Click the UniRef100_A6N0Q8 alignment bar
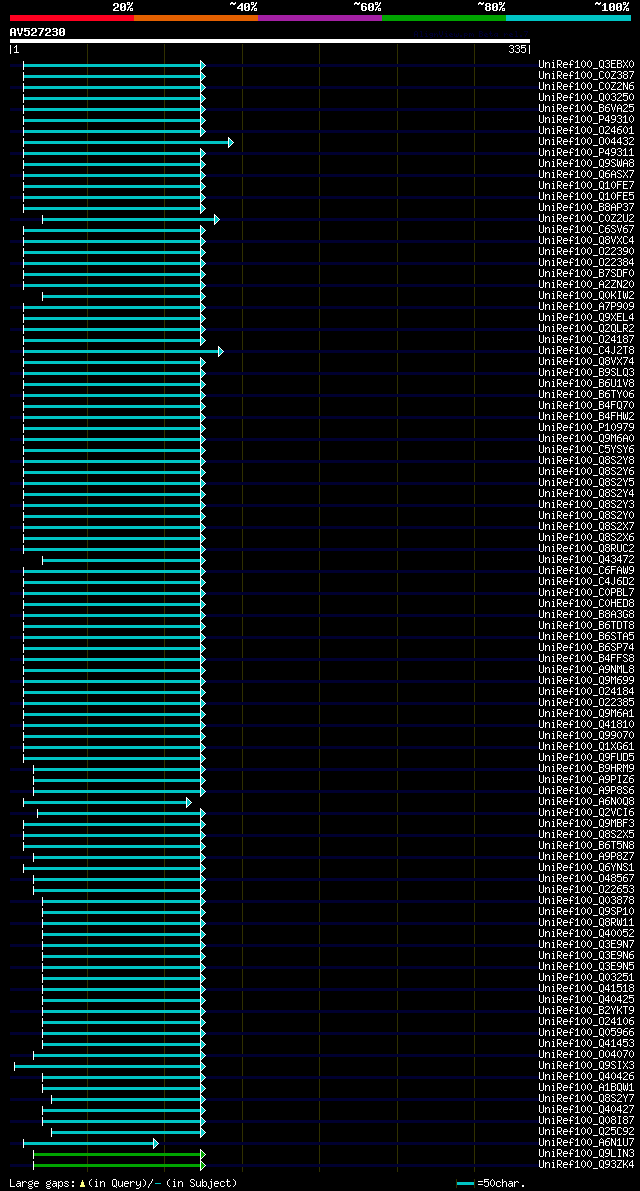 tap(107, 803)
